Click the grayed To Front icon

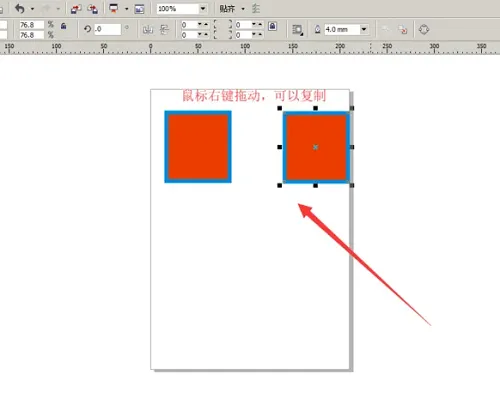point(386,30)
